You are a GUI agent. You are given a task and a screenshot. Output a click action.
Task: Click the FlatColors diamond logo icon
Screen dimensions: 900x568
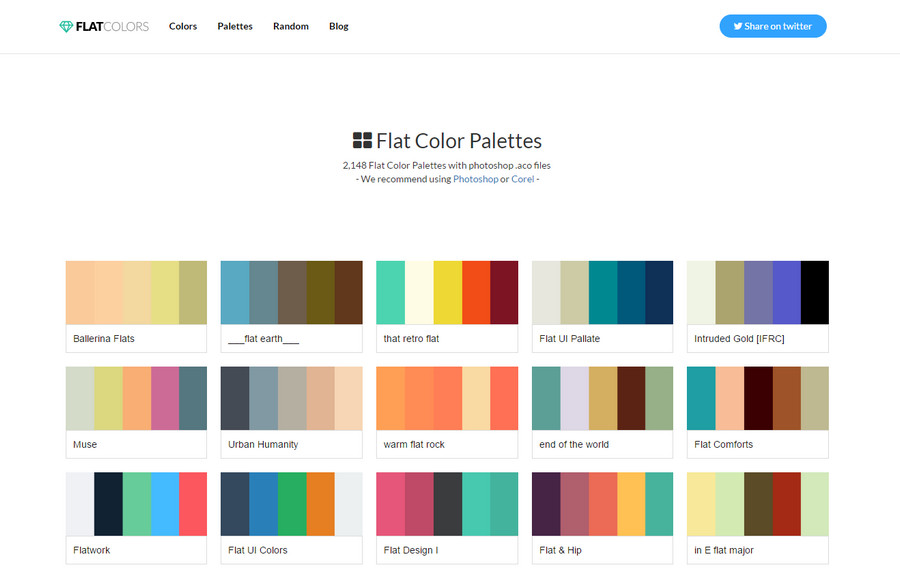tap(66, 27)
